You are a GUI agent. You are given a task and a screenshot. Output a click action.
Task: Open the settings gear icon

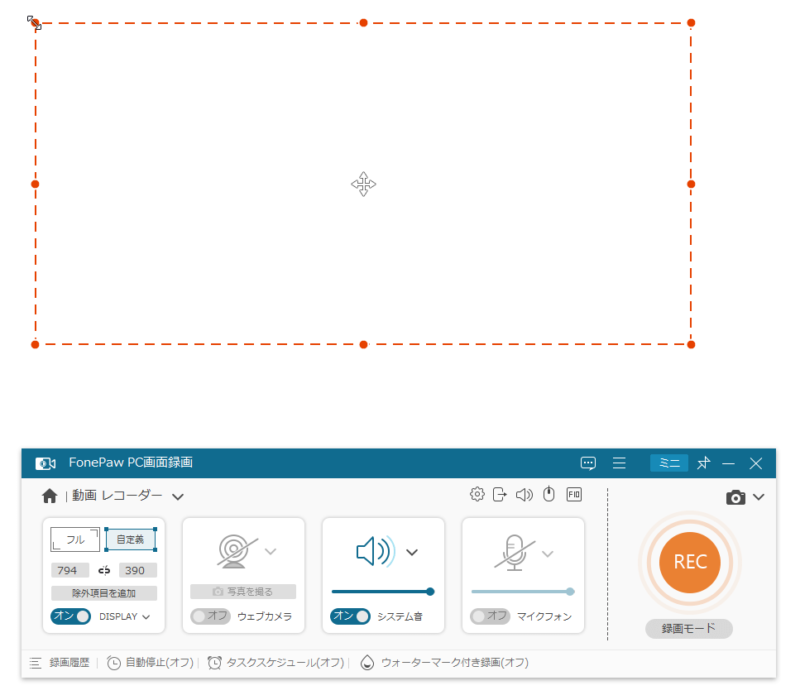(x=478, y=494)
